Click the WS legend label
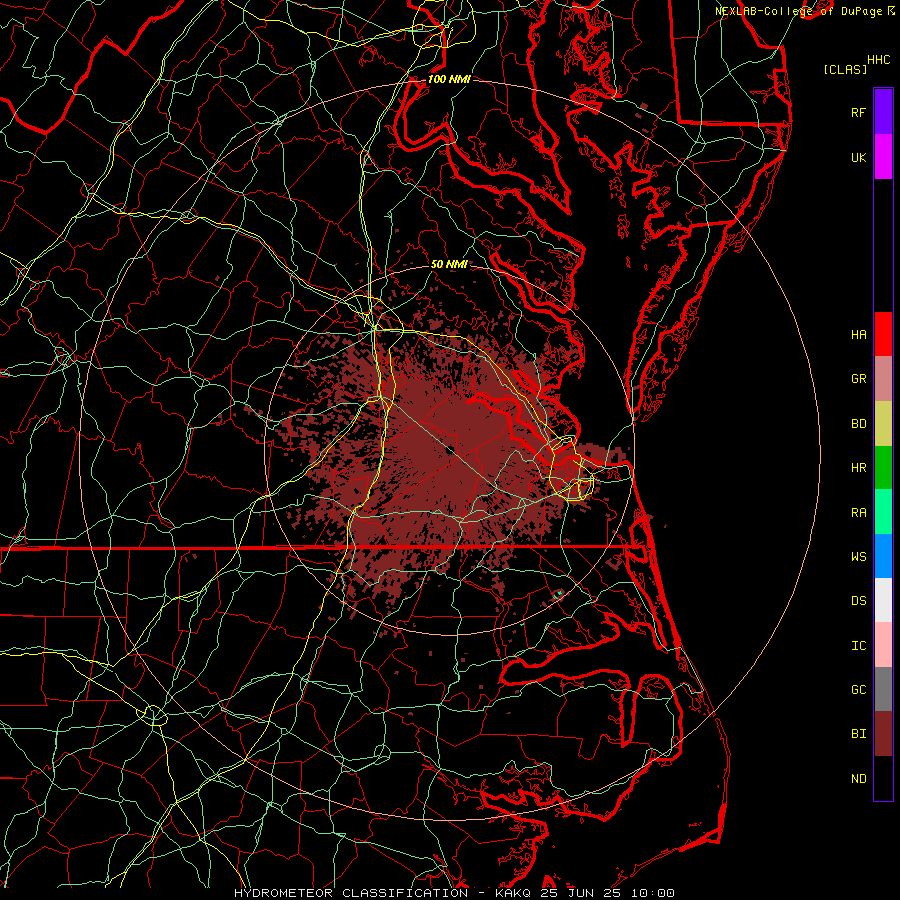The height and width of the screenshot is (900, 900). pyautogui.click(x=858, y=557)
